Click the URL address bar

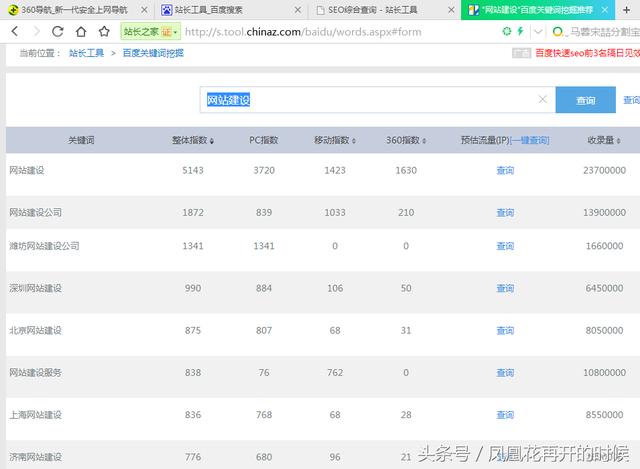click(x=303, y=31)
